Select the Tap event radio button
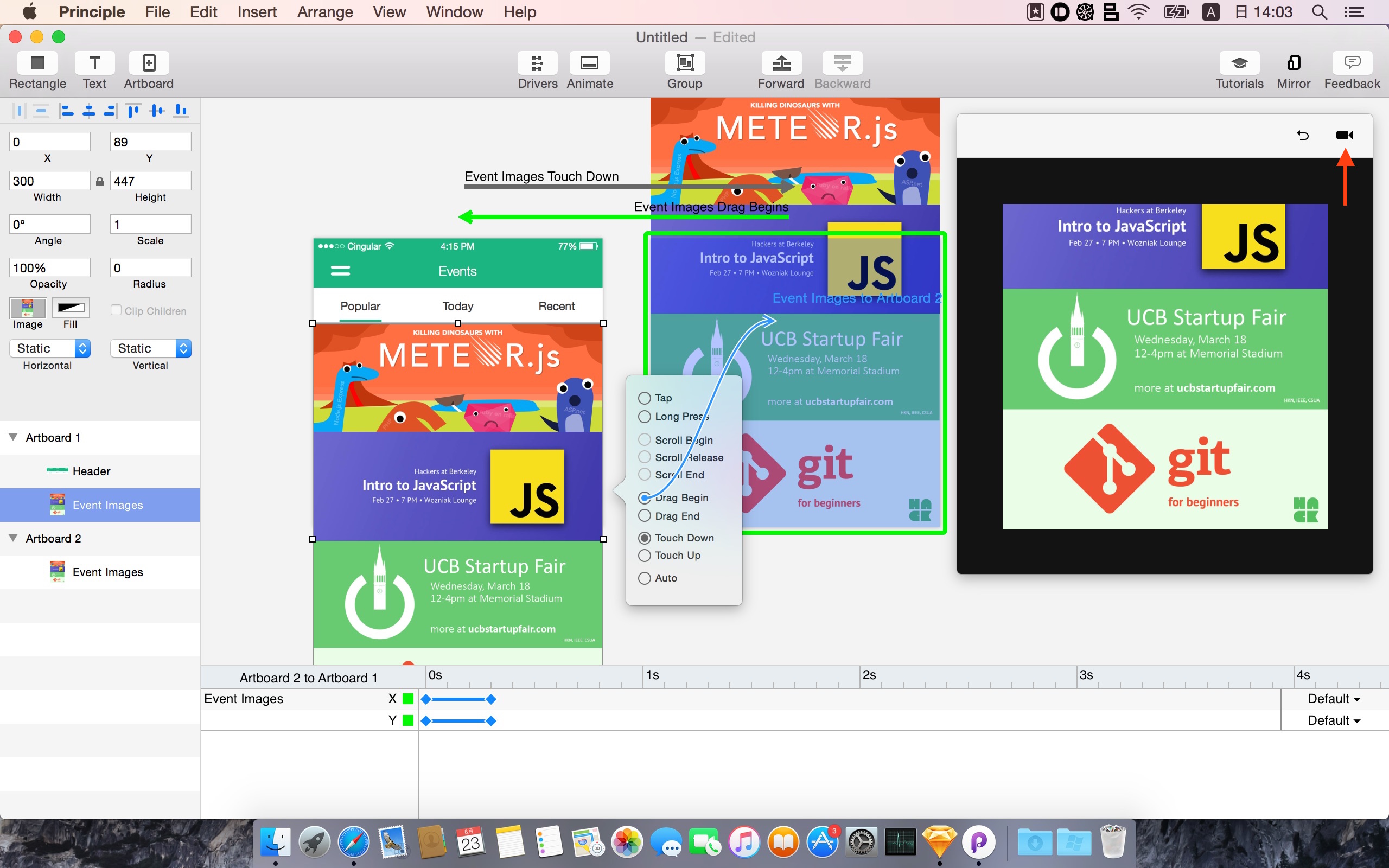The image size is (1389, 868). point(645,398)
